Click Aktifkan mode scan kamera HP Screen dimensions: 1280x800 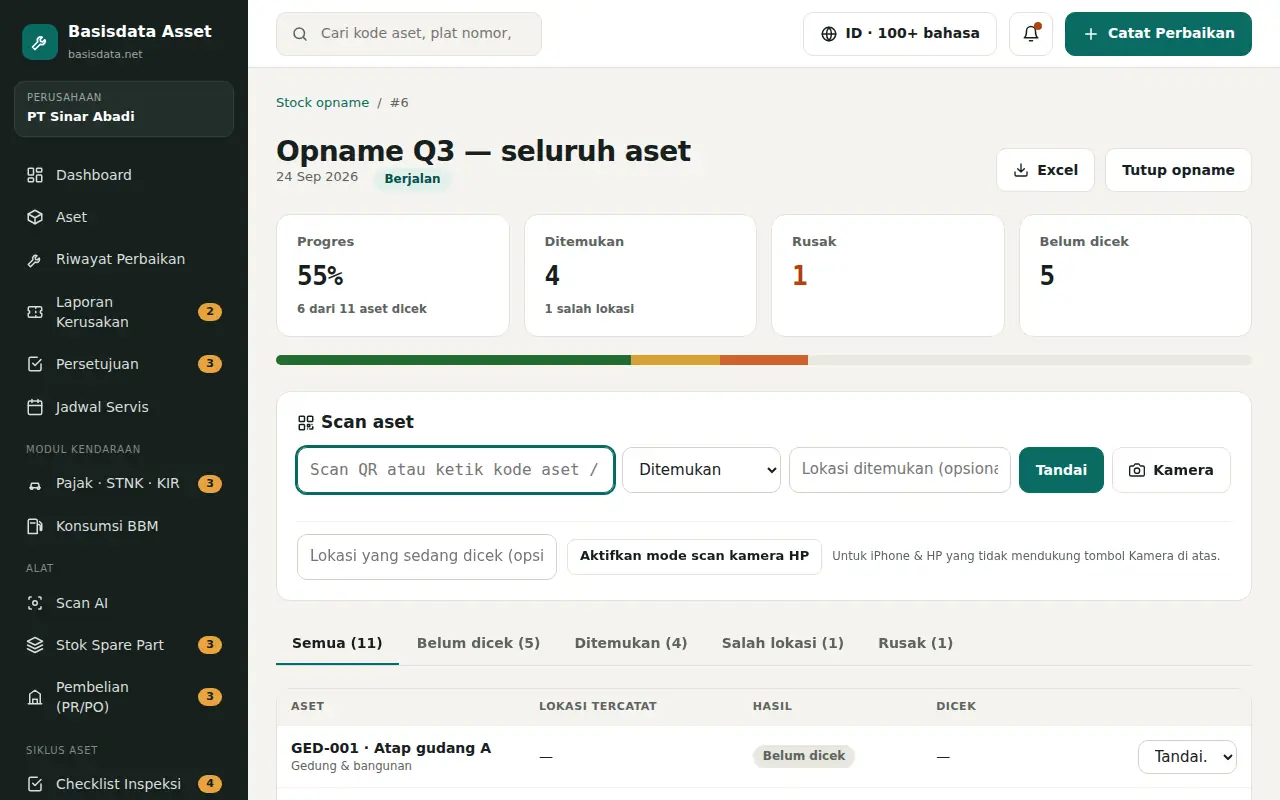click(694, 556)
